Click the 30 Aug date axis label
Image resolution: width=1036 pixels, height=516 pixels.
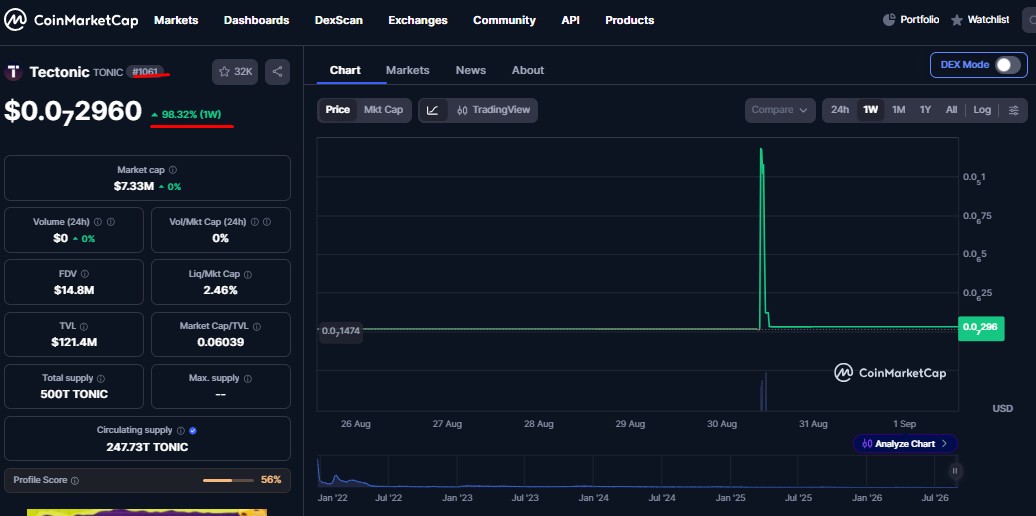pos(722,424)
